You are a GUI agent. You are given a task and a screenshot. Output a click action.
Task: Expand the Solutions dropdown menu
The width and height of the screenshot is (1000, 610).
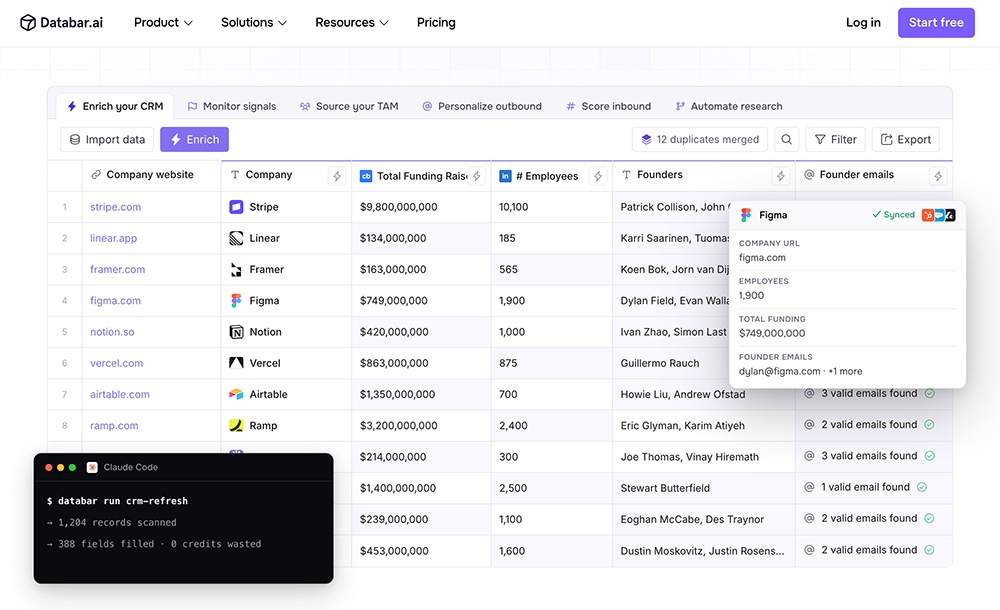pos(254,22)
